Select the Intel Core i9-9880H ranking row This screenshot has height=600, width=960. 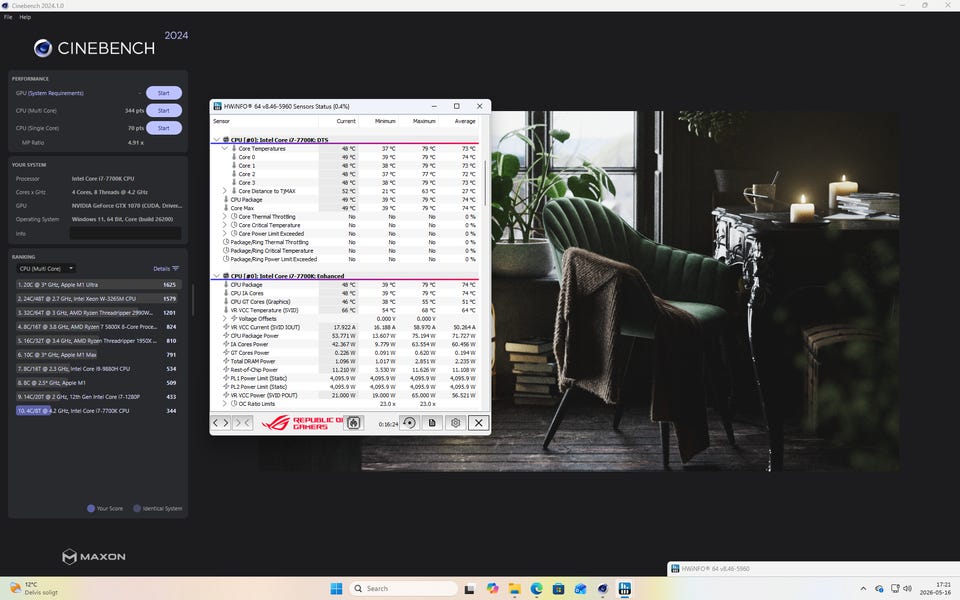[98, 369]
